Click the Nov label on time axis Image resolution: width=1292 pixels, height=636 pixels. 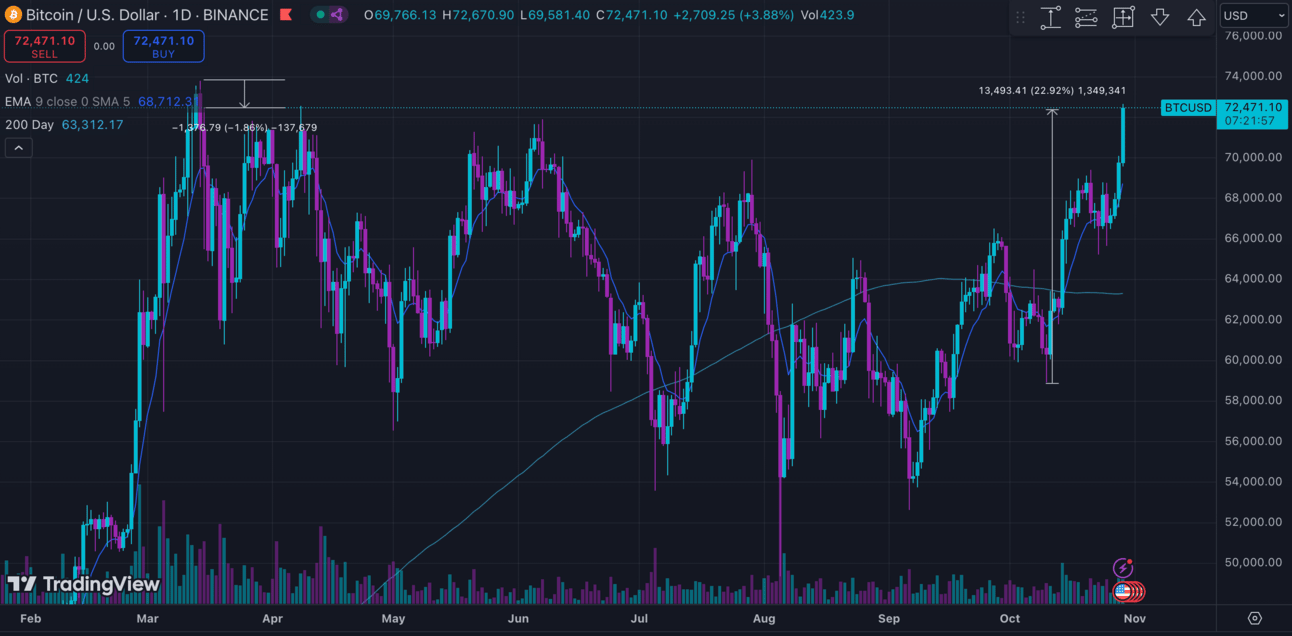pos(1133,618)
